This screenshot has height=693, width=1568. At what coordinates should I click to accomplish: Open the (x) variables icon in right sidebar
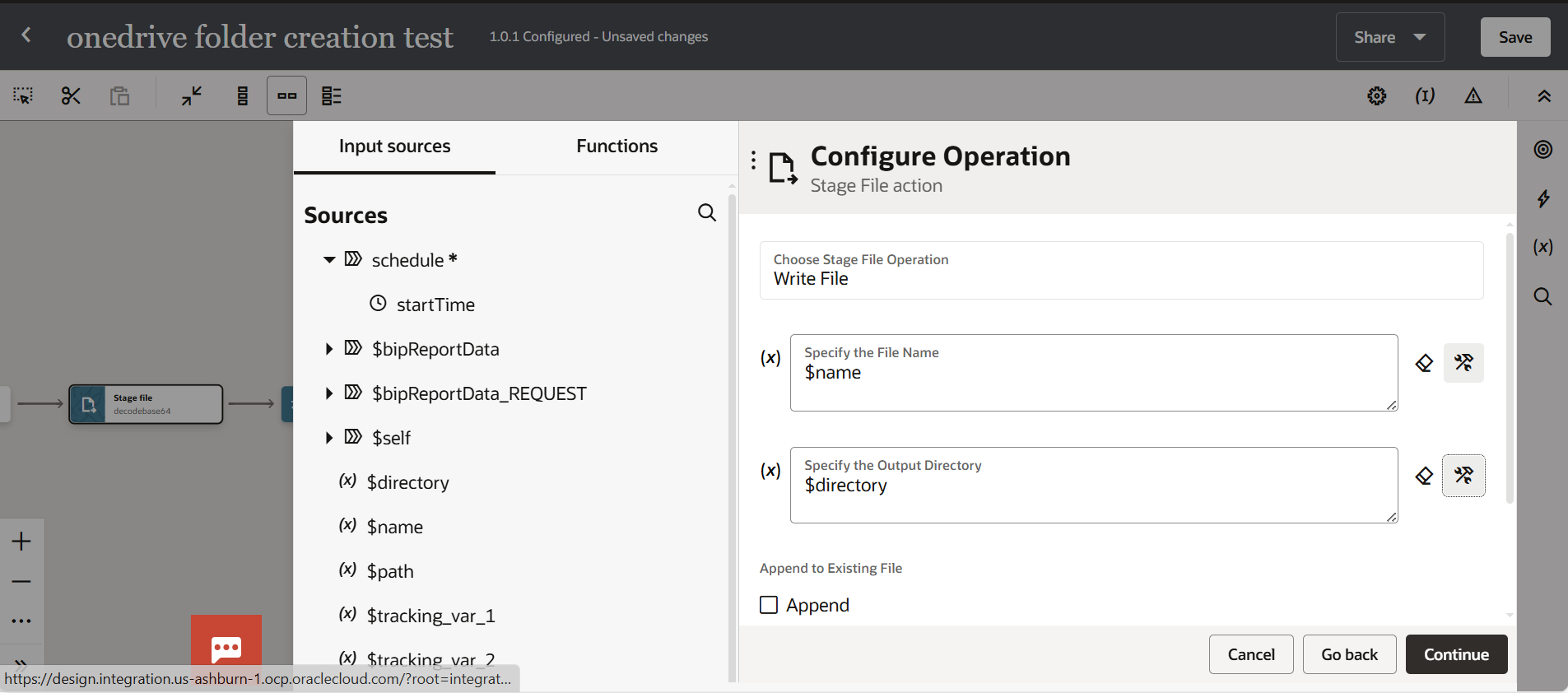coord(1543,247)
